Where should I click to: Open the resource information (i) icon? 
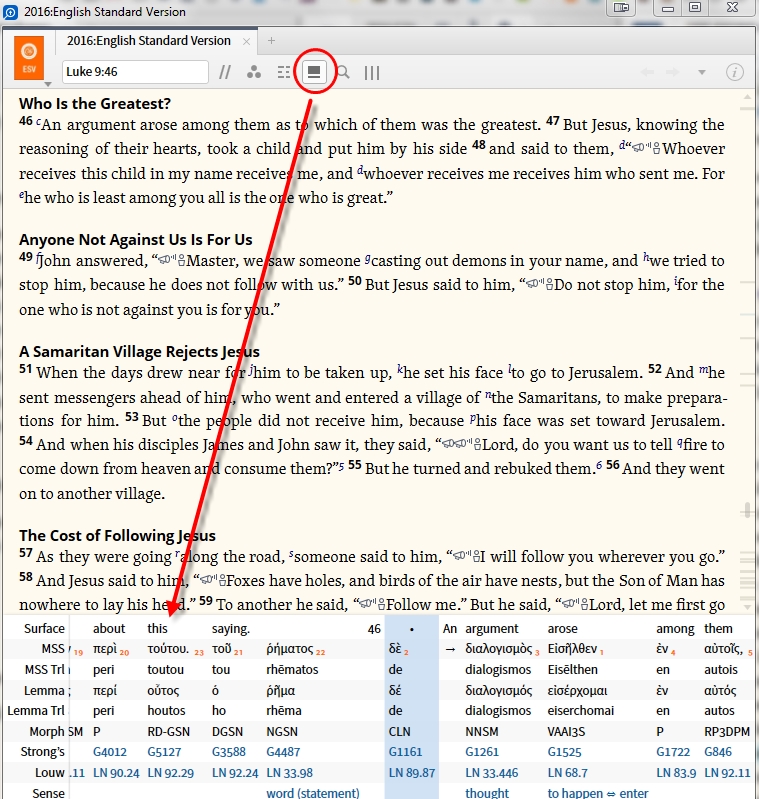(734, 72)
